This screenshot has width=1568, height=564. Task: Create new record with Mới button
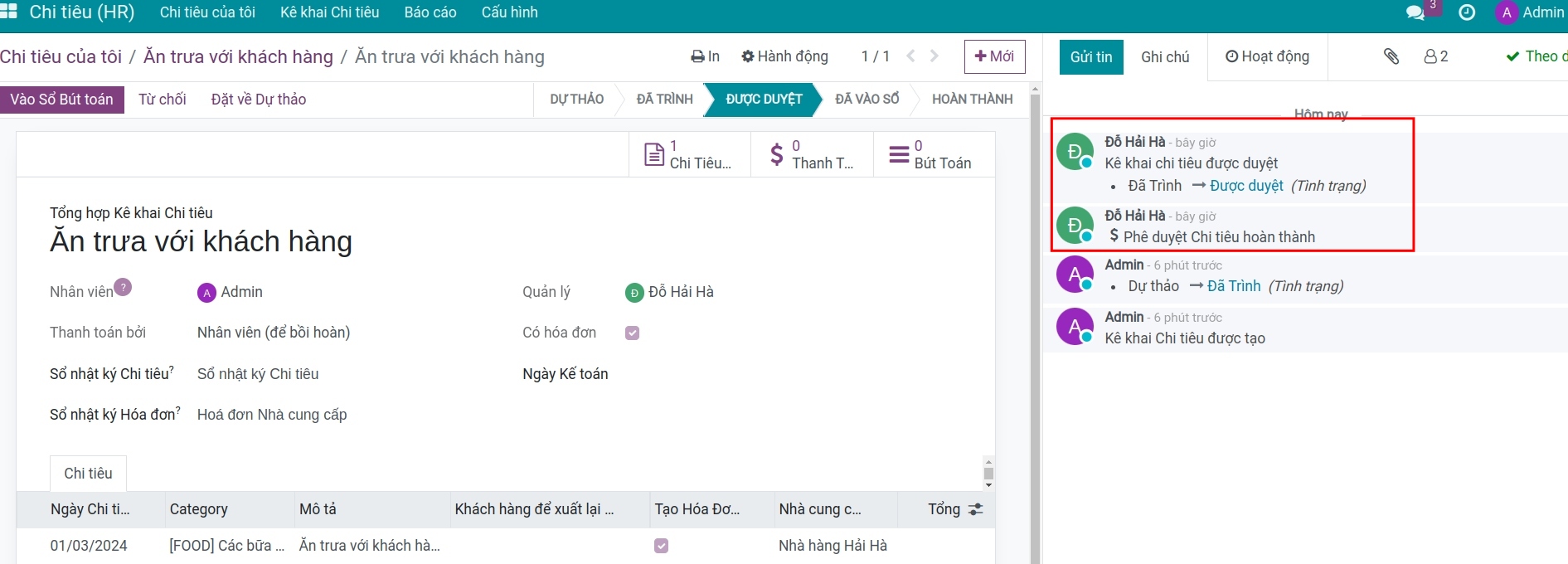click(x=995, y=56)
